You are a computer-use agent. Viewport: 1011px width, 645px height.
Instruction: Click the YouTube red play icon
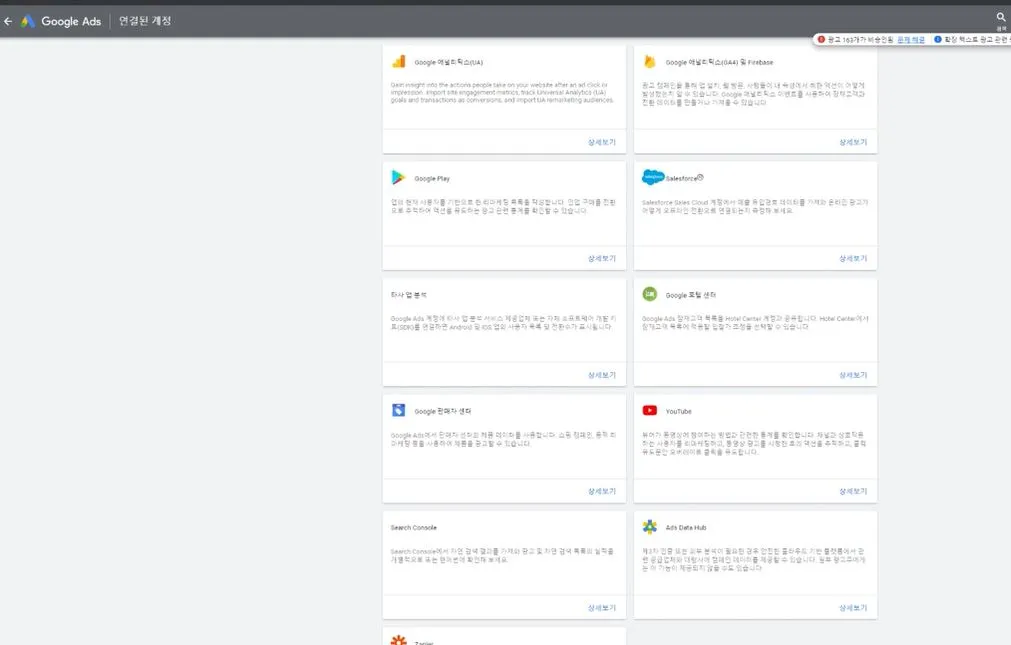(649, 410)
